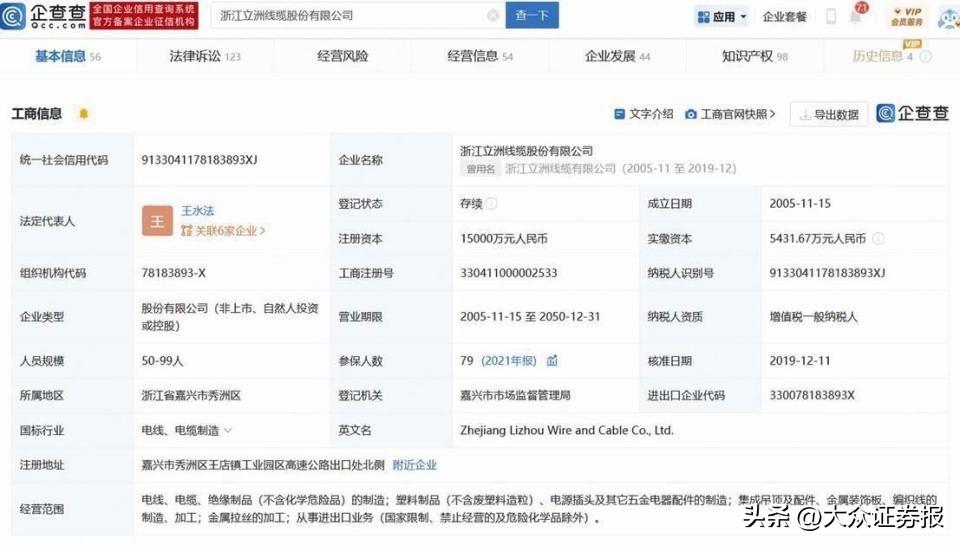Switch to 基本信息 tab
The width and height of the screenshot is (960, 545).
click(67, 56)
